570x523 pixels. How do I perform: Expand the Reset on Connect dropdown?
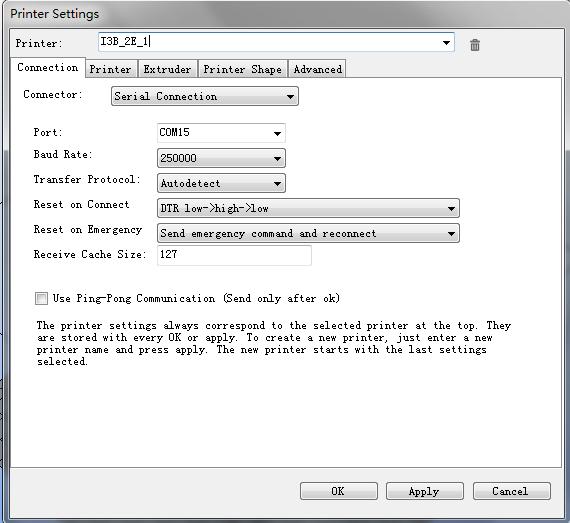[x=308, y=208]
